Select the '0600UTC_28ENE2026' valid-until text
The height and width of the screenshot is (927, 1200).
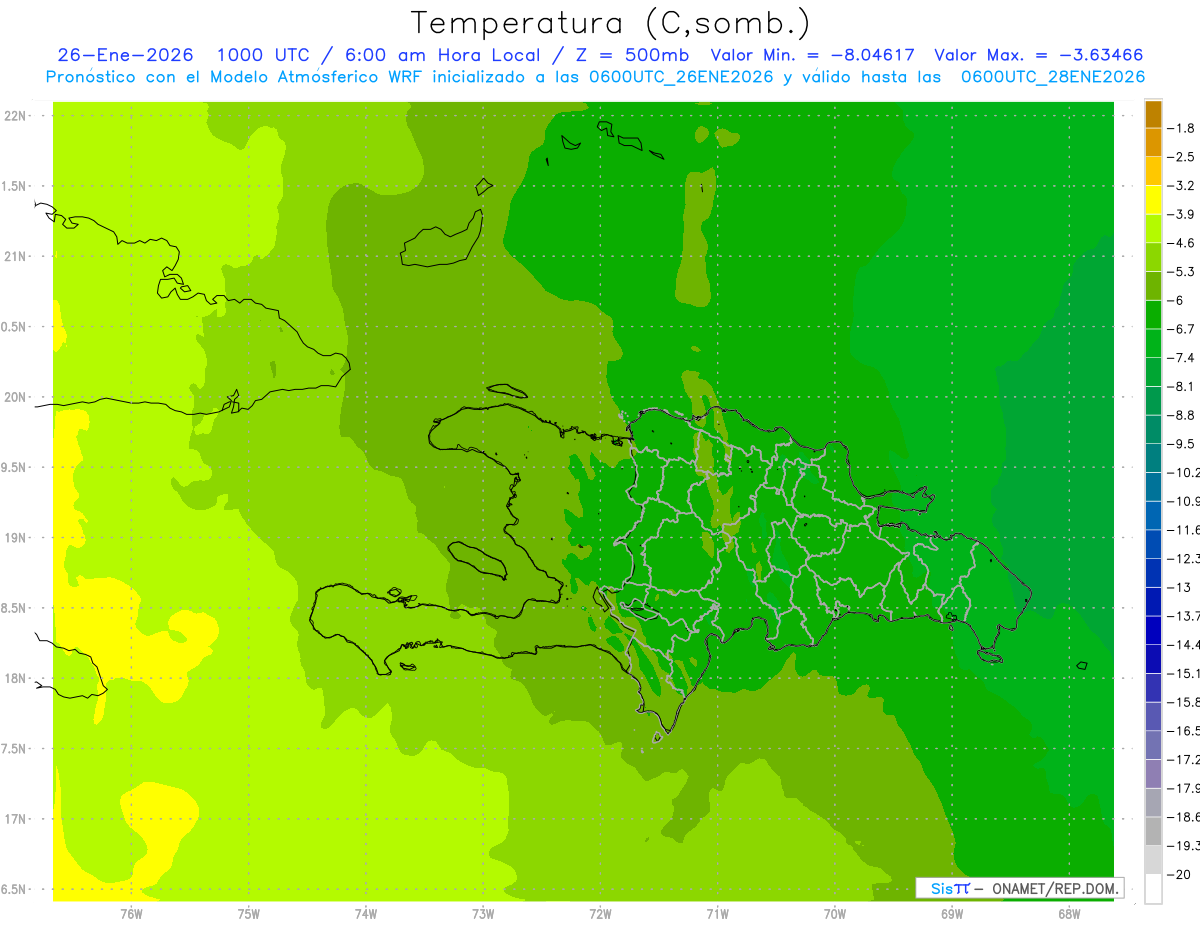coord(1052,77)
